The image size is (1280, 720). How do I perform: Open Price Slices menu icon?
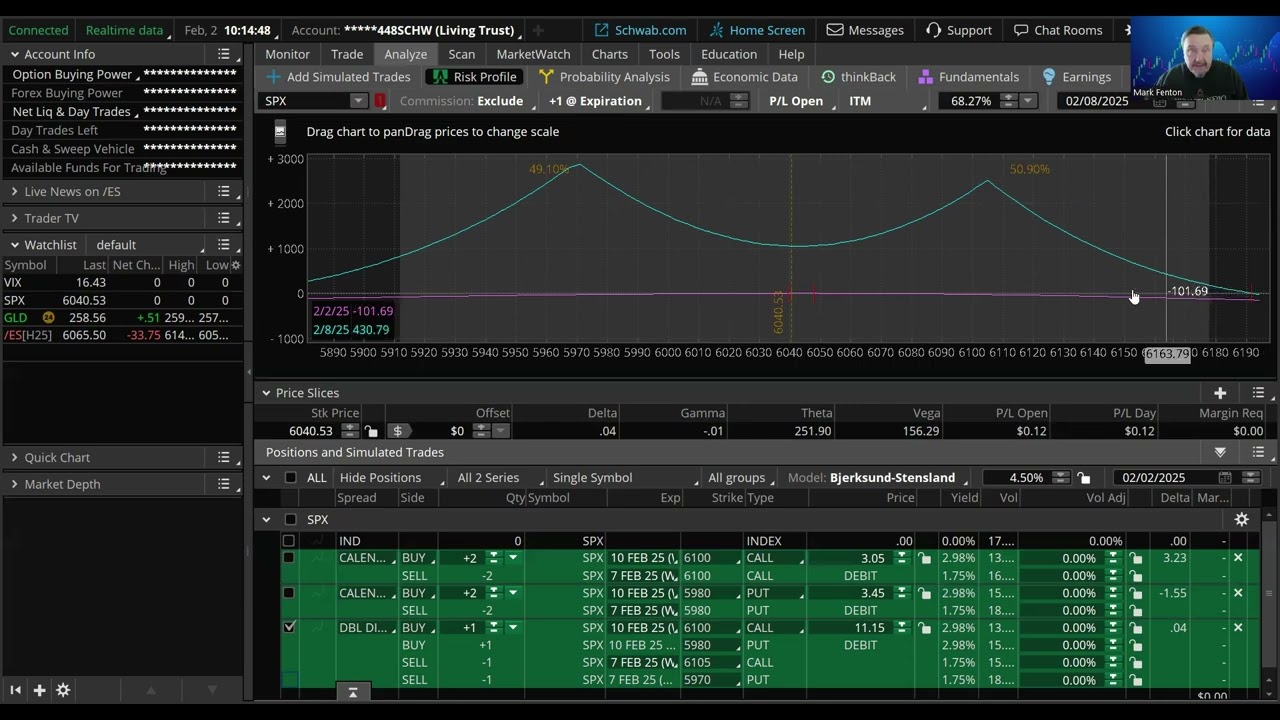pyautogui.click(x=1258, y=393)
